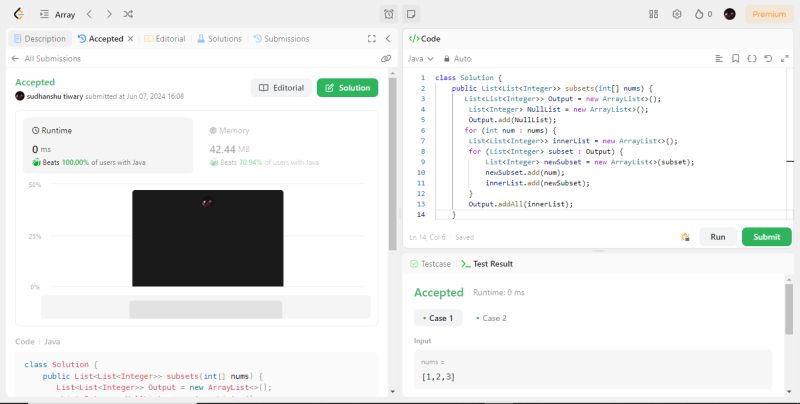Image resolution: width=800 pixels, height=404 pixels.
Task: Open the user profile avatar
Action: [730, 14]
